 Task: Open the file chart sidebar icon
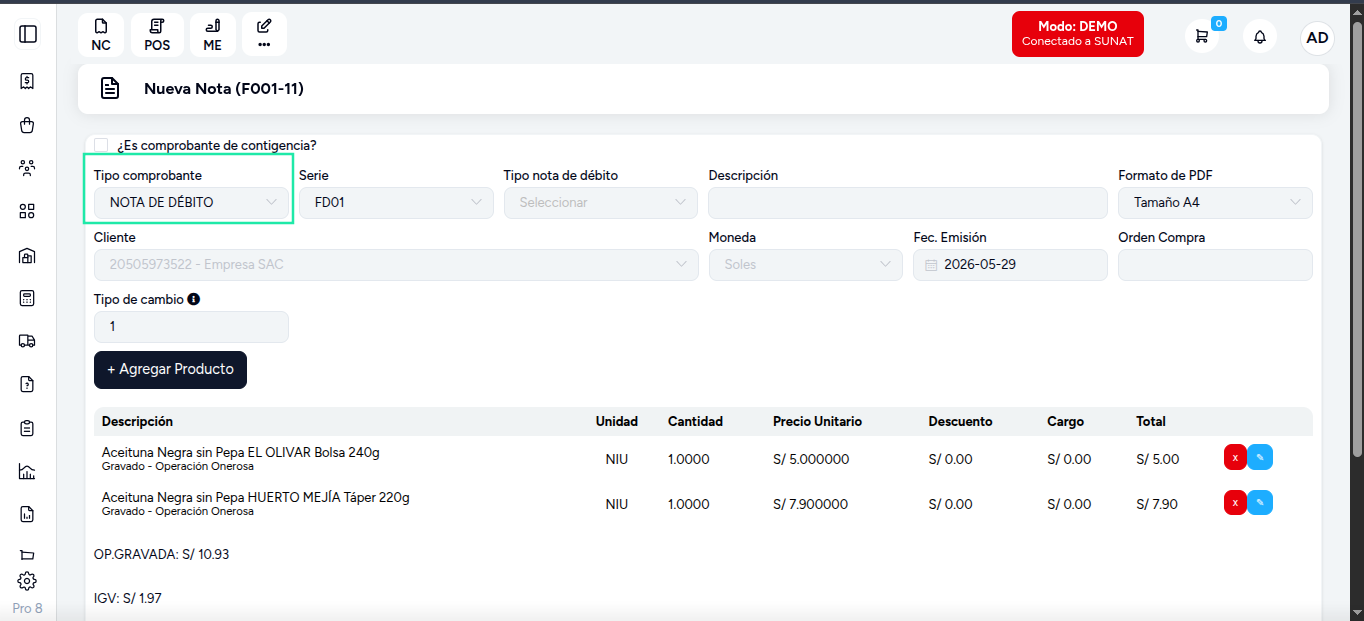pos(28,514)
